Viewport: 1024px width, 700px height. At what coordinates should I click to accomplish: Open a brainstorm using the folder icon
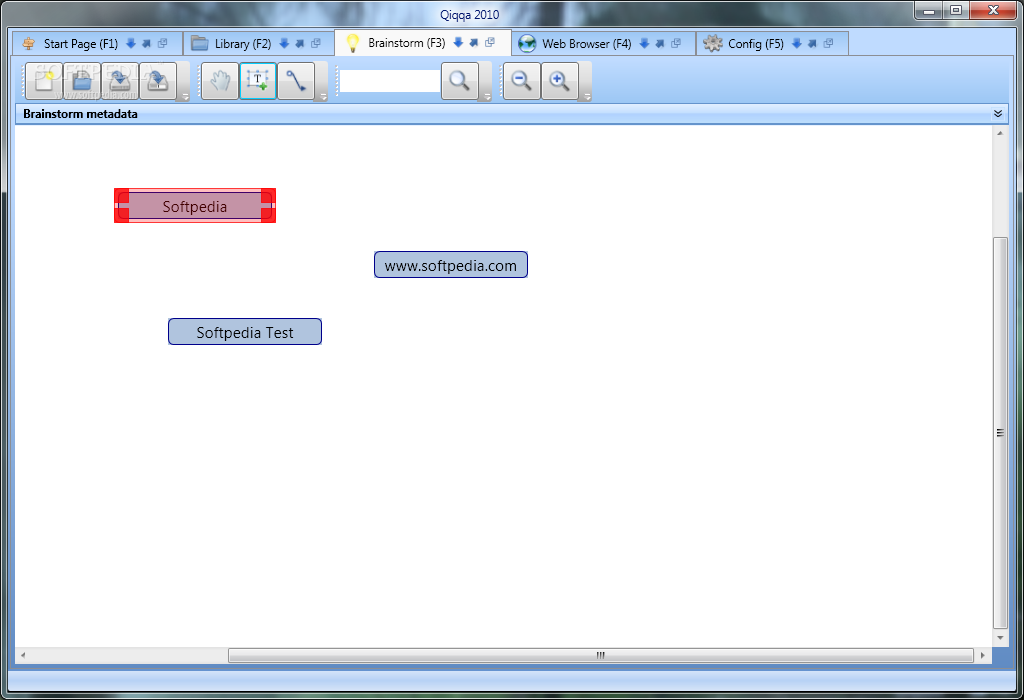(x=82, y=81)
